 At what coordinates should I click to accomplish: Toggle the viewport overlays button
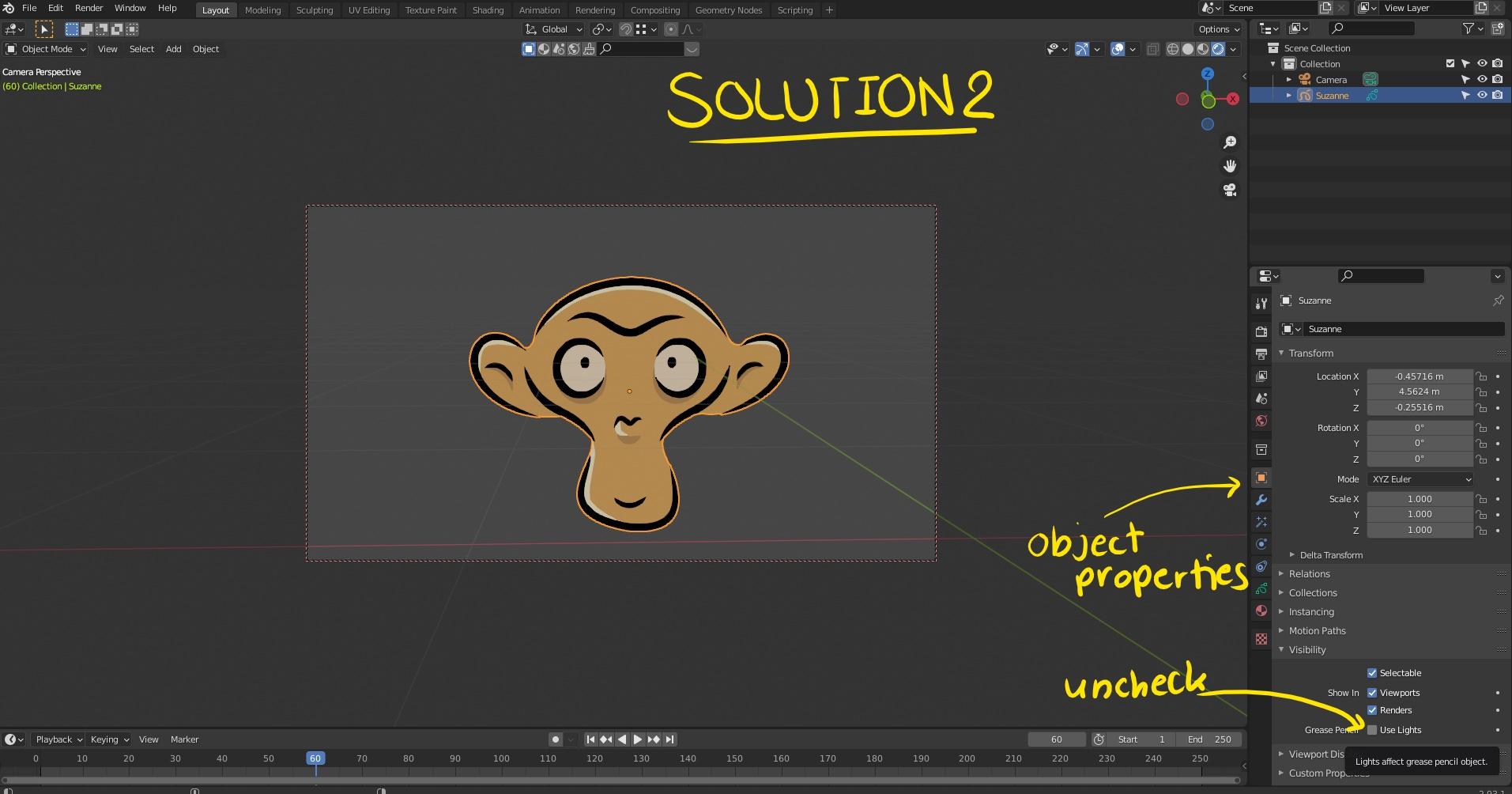click(x=1118, y=49)
